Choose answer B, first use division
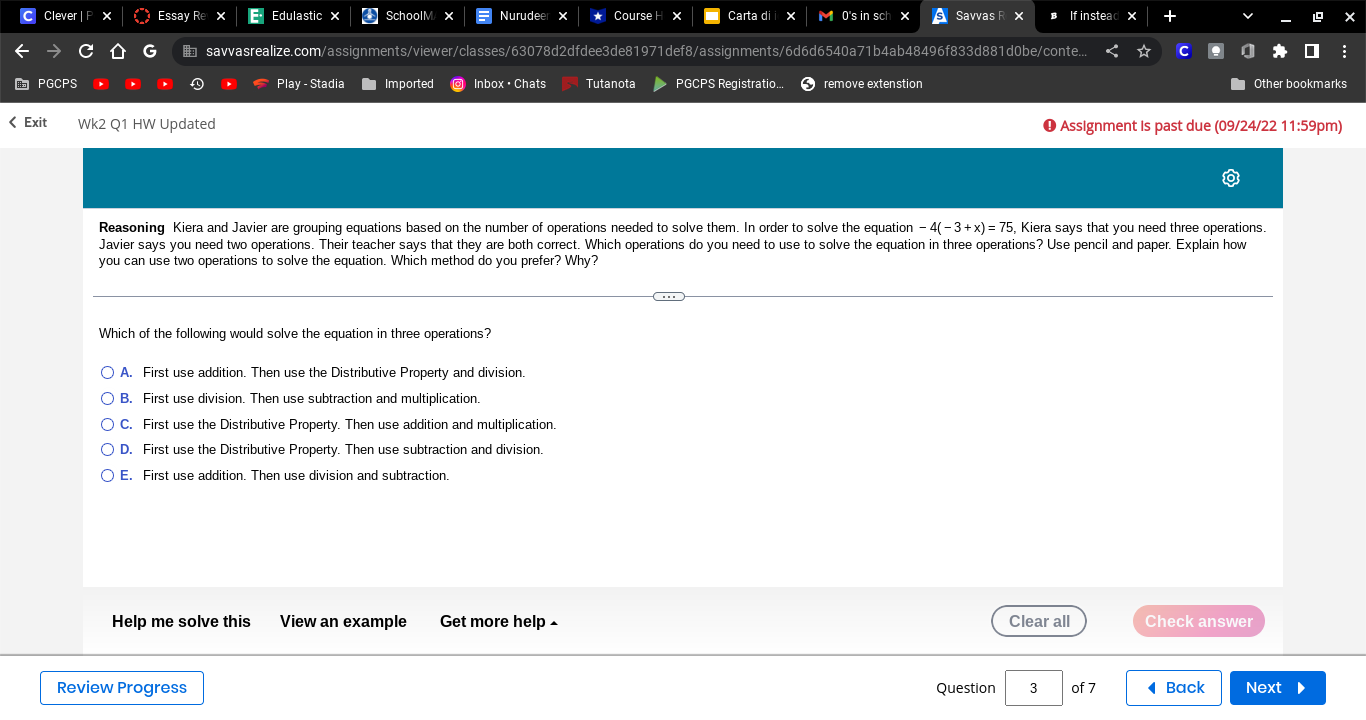 click(x=107, y=398)
